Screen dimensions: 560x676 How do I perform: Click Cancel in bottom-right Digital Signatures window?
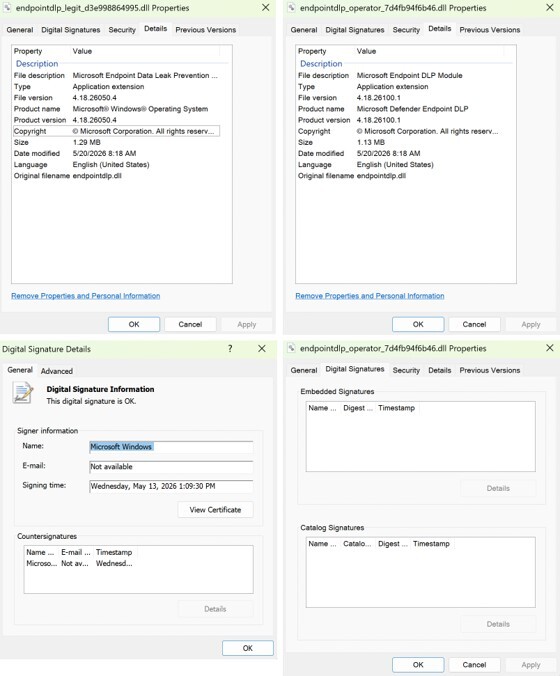(474, 665)
